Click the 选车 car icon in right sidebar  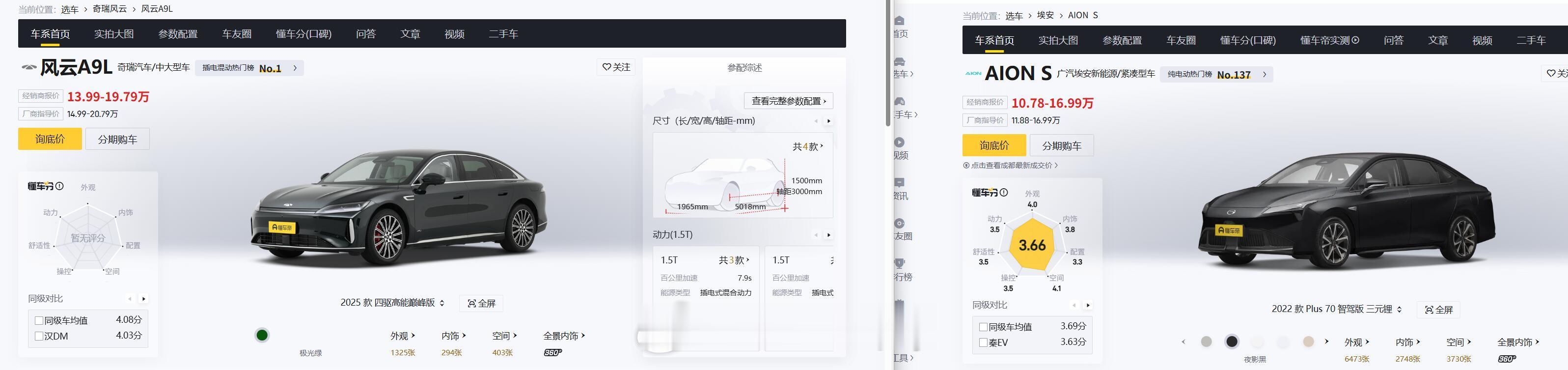click(x=900, y=61)
